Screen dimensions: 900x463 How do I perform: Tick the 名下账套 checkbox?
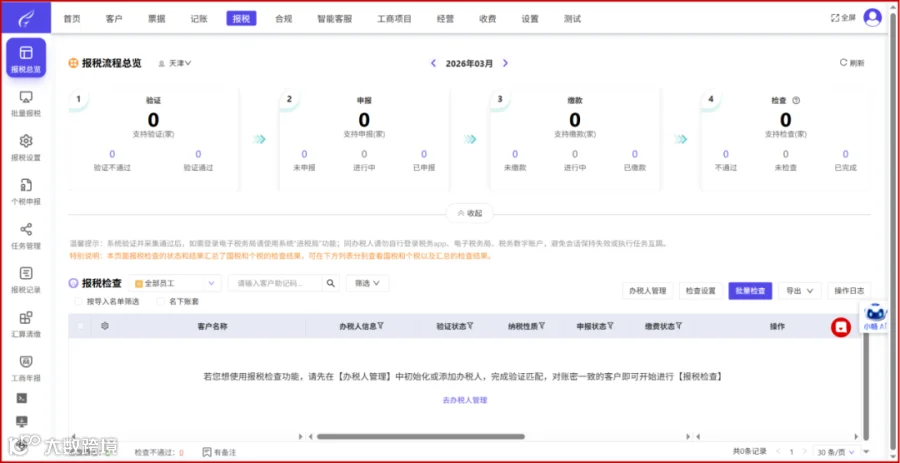161,301
